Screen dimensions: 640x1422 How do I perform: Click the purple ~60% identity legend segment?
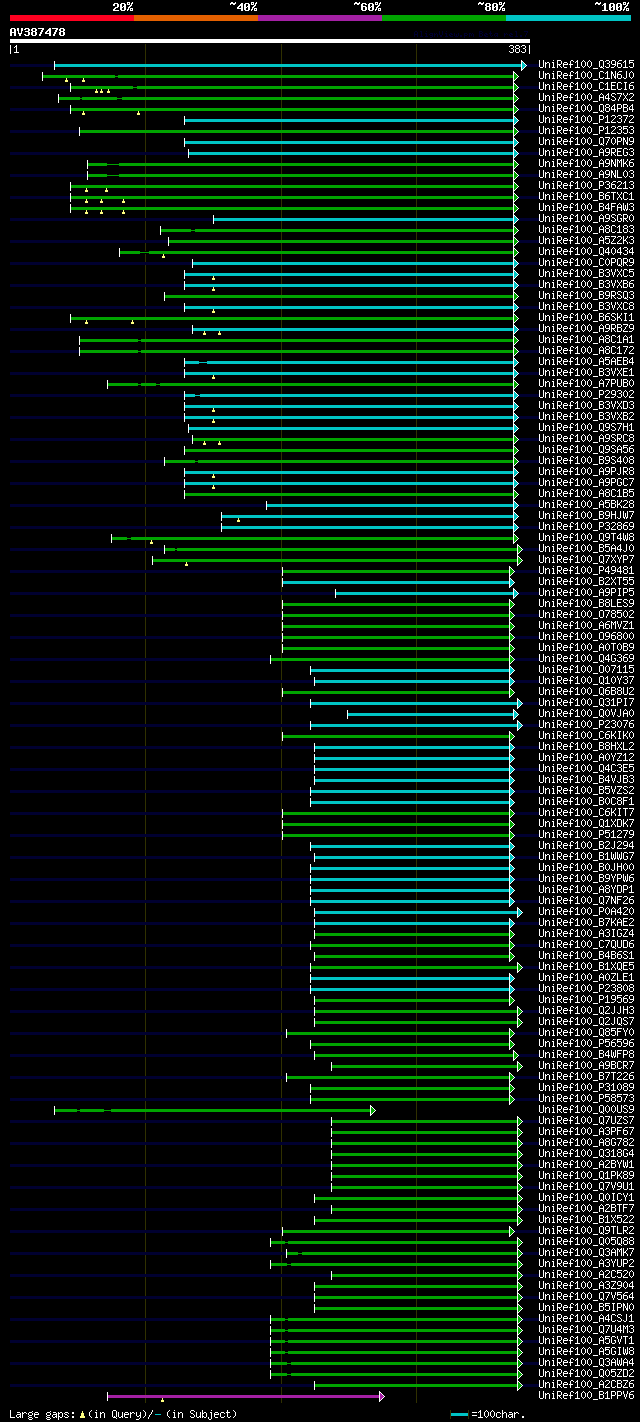320,18
